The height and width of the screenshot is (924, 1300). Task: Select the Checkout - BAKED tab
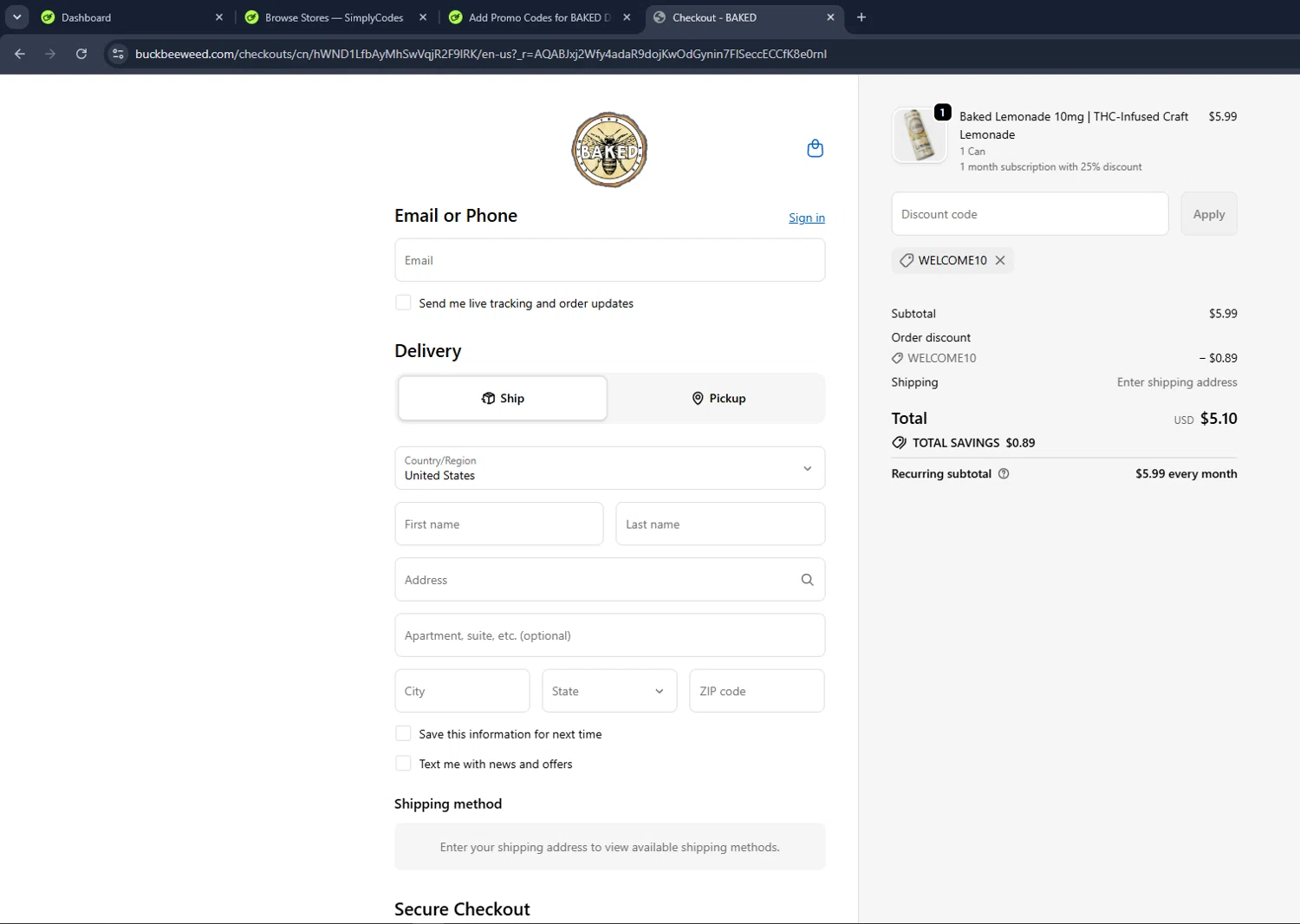click(x=744, y=17)
